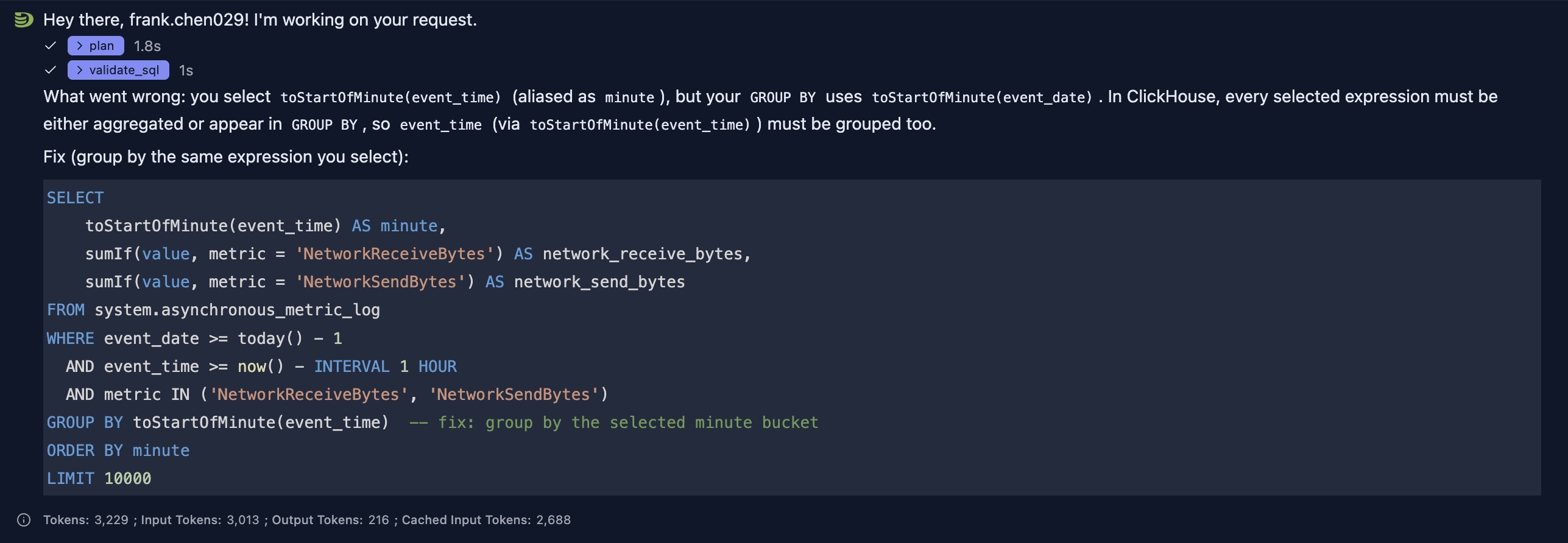Click the inline toStartOfMinute(event_date) code snippet
The image size is (1568, 543).
982,97
